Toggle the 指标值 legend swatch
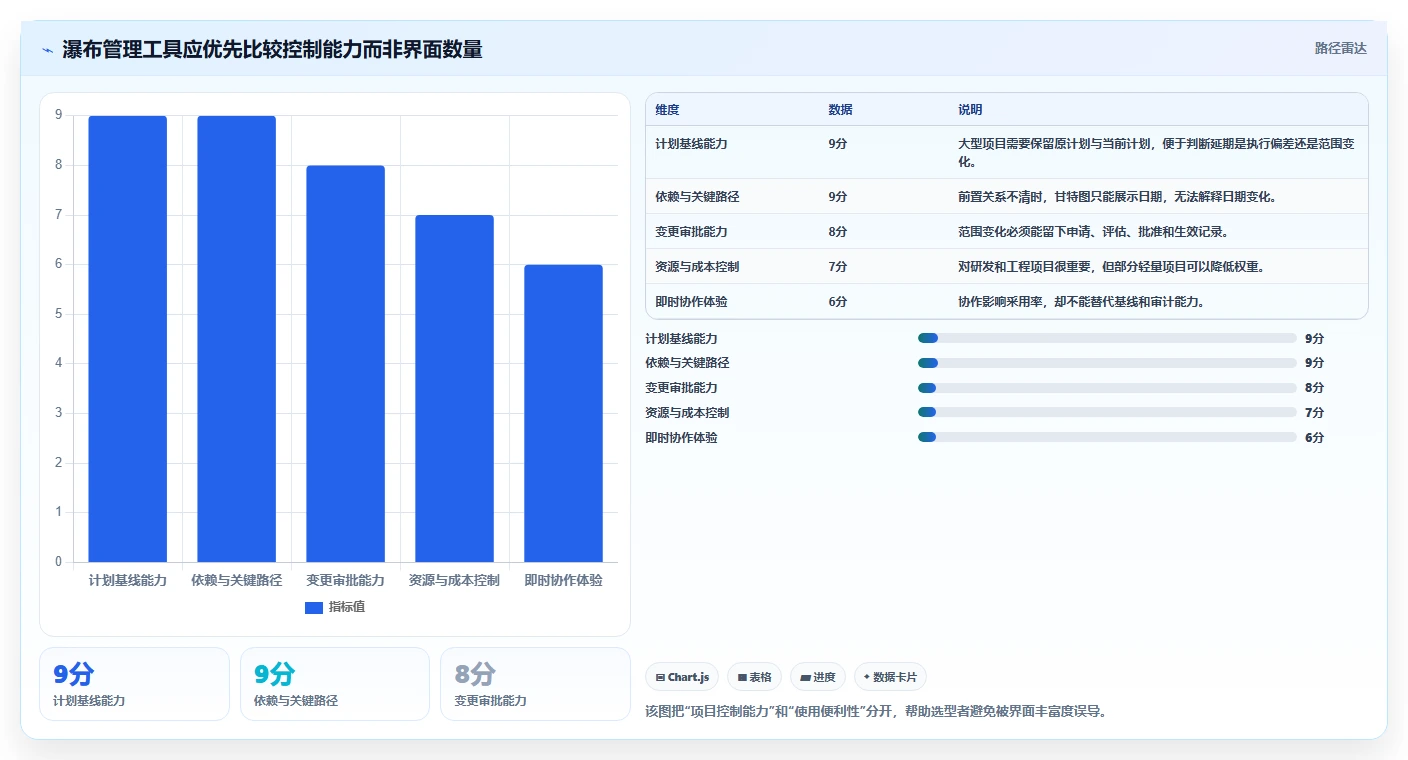This screenshot has width=1408, height=760. [x=314, y=607]
